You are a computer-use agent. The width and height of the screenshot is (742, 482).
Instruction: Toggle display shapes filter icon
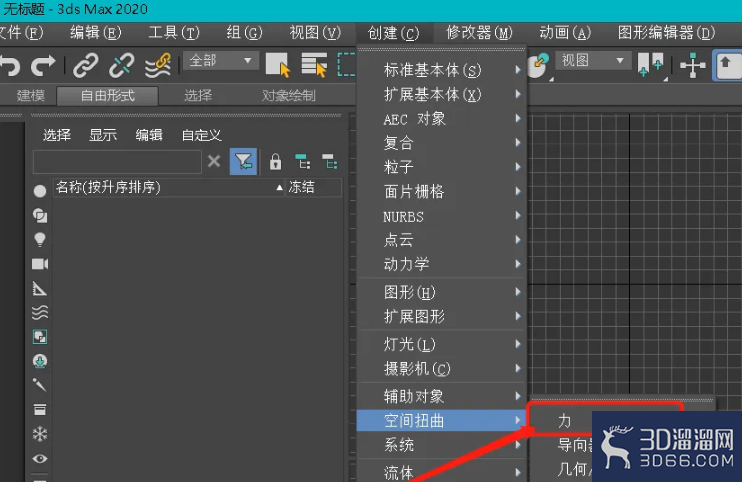click(40, 216)
